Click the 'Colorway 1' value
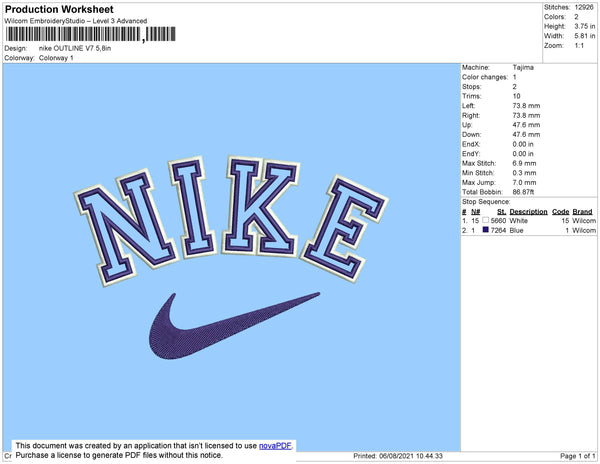 click(56, 58)
